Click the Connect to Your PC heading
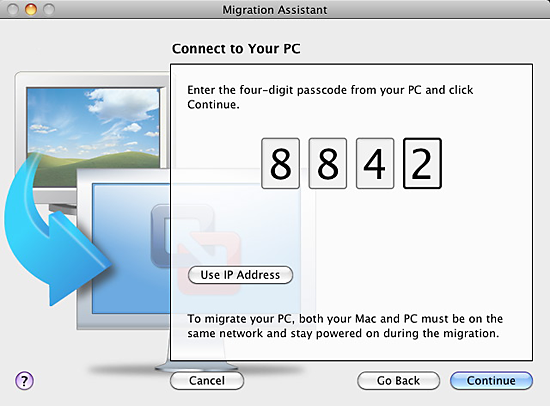This screenshot has width=550, height=406. (x=236, y=49)
